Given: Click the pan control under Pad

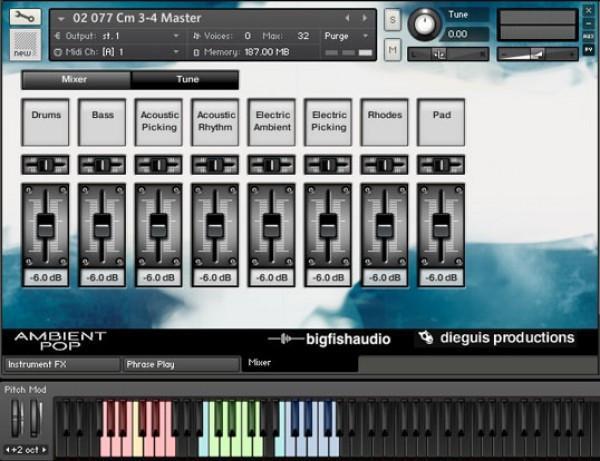Looking at the screenshot, I should click(x=442, y=164).
